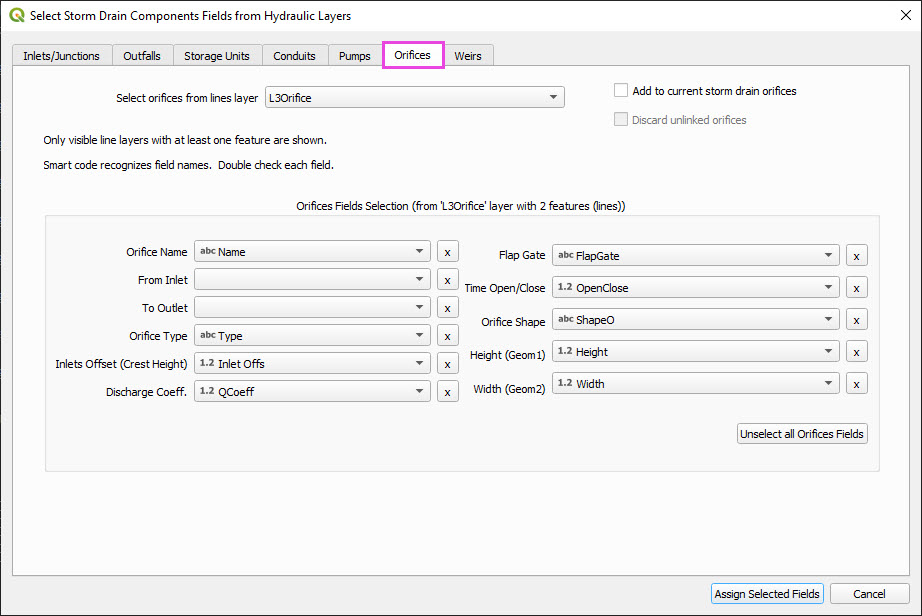922x616 pixels.
Task: Clear the Orifice Shape field selection
Action: pyautogui.click(x=856, y=320)
